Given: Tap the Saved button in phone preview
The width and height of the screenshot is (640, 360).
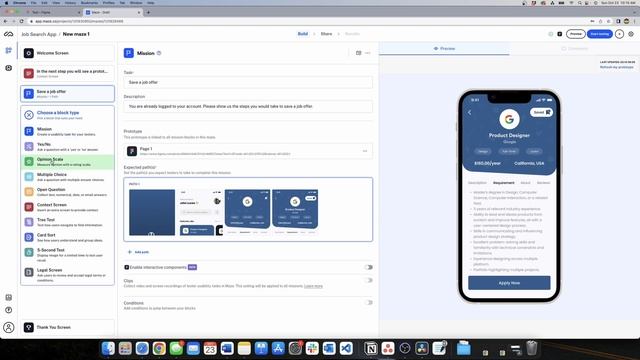Looking at the screenshot, I should [x=541, y=112].
